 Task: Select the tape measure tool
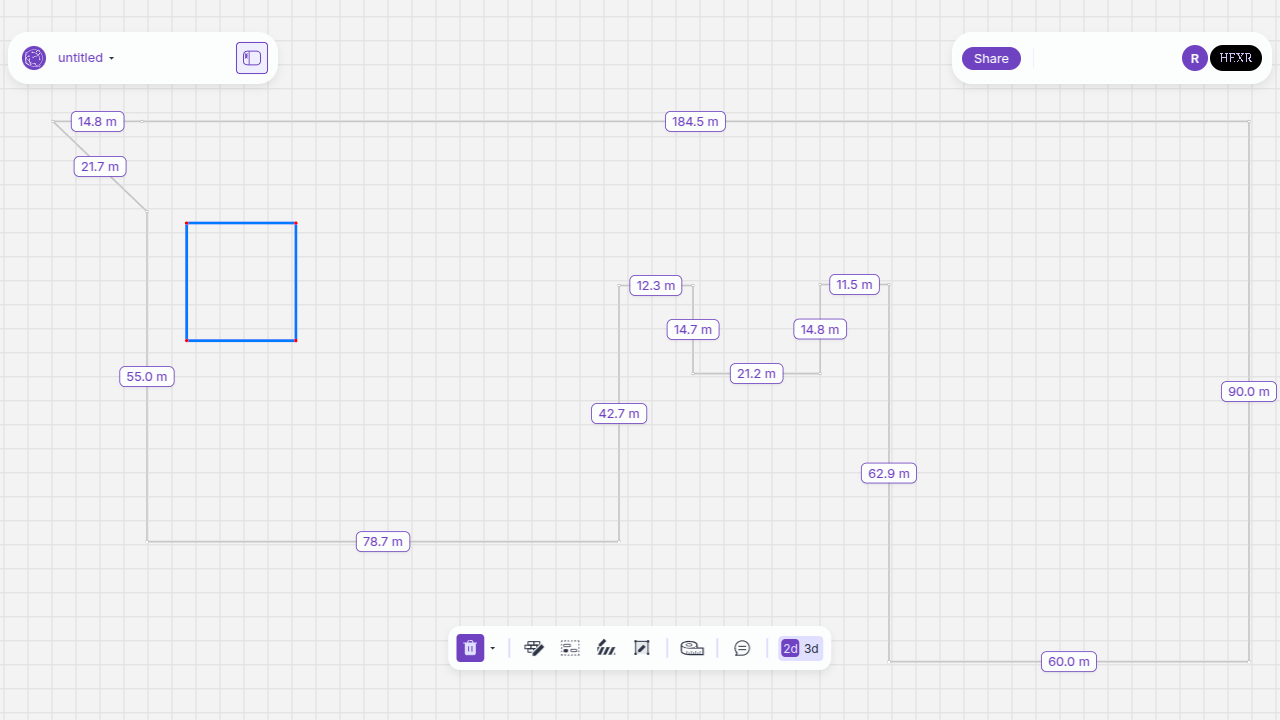tap(692, 648)
